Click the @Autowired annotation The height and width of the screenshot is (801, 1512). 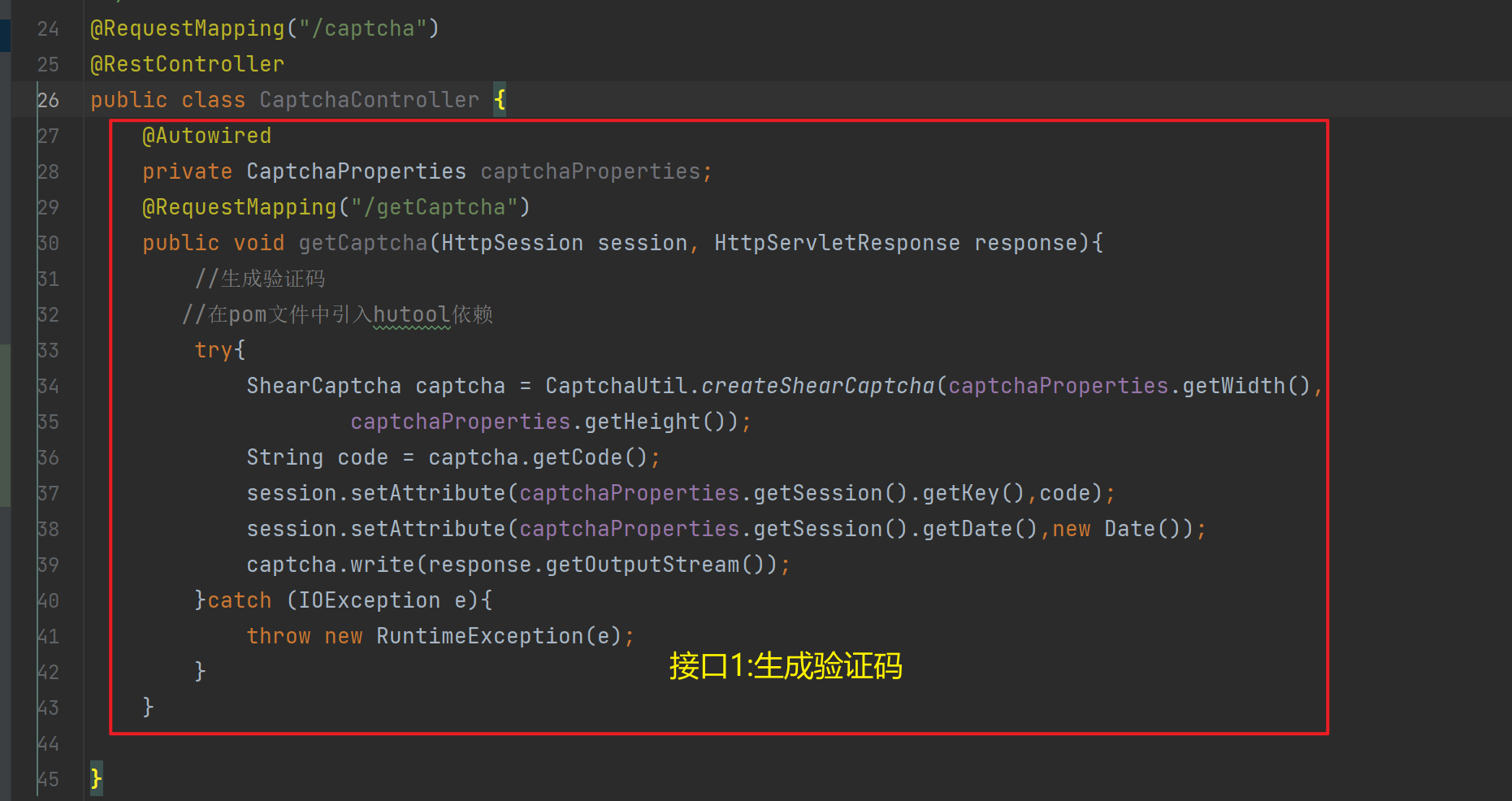pos(207,136)
